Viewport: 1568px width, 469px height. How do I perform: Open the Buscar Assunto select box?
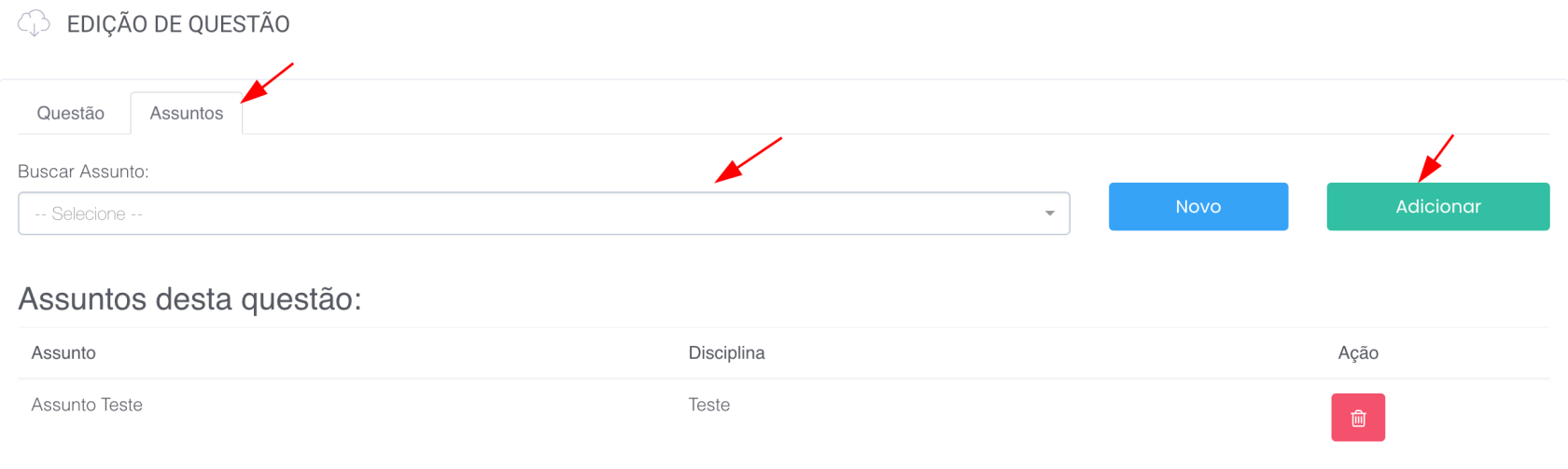543,214
